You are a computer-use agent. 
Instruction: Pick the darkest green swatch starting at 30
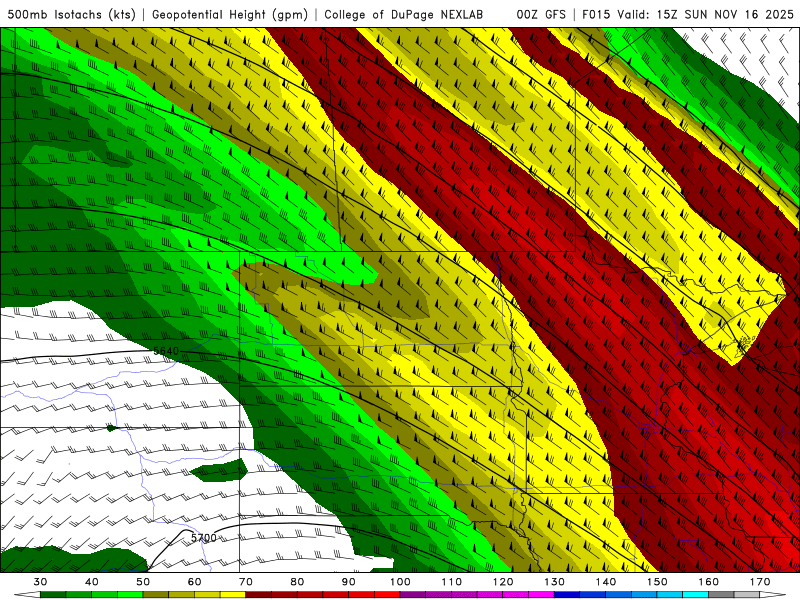(53, 595)
